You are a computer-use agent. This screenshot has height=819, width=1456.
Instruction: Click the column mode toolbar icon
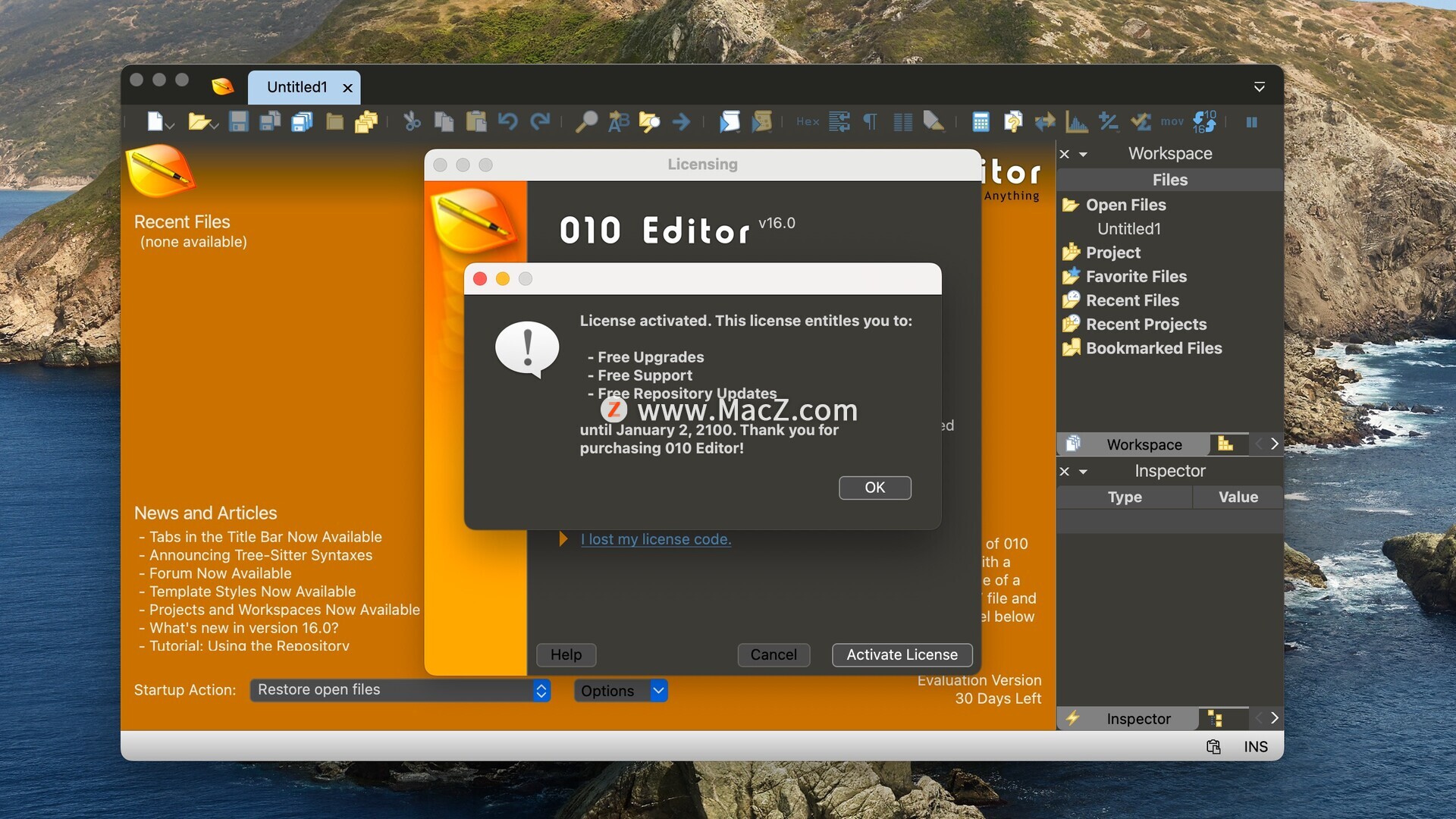coord(902,121)
